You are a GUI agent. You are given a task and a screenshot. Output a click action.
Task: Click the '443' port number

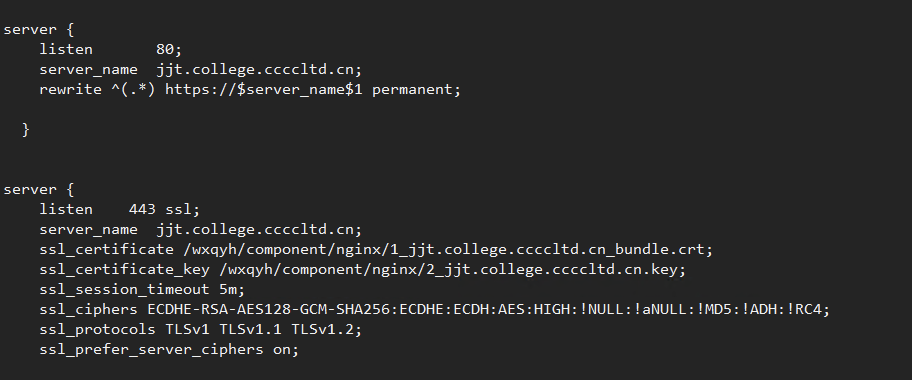pyautogui.click(x=142, y=209)
